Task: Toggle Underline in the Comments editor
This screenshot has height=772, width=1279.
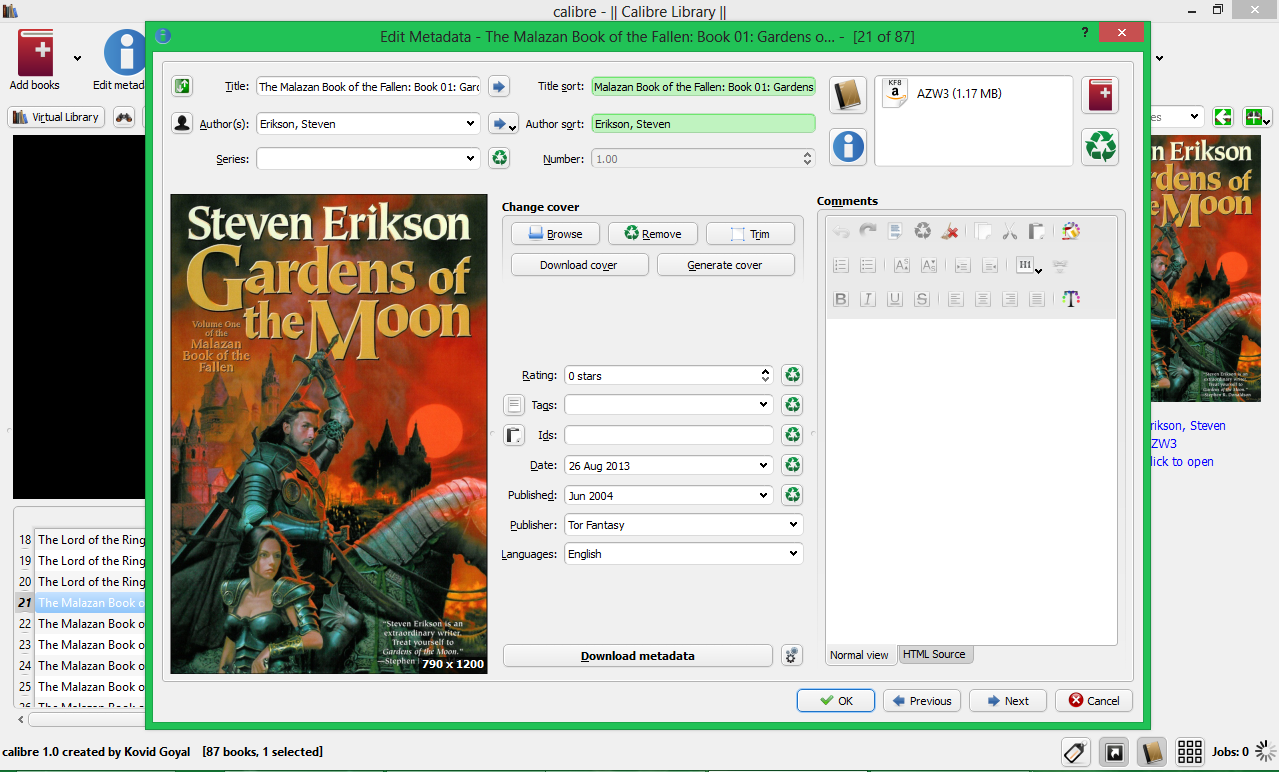Action: tap(895, 299)
